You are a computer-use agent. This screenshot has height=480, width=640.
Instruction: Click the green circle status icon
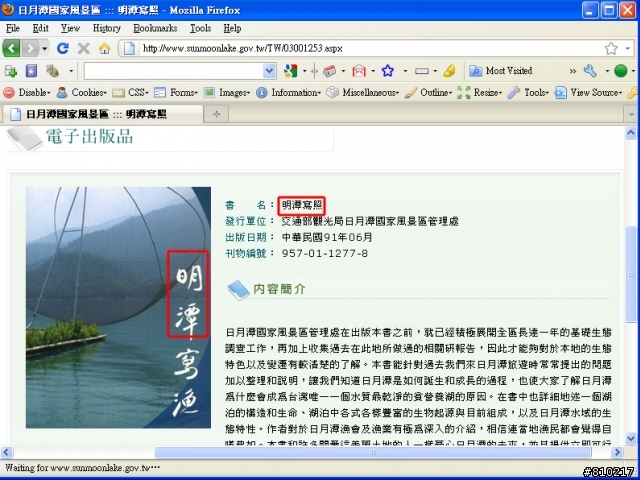click(620, 71)
